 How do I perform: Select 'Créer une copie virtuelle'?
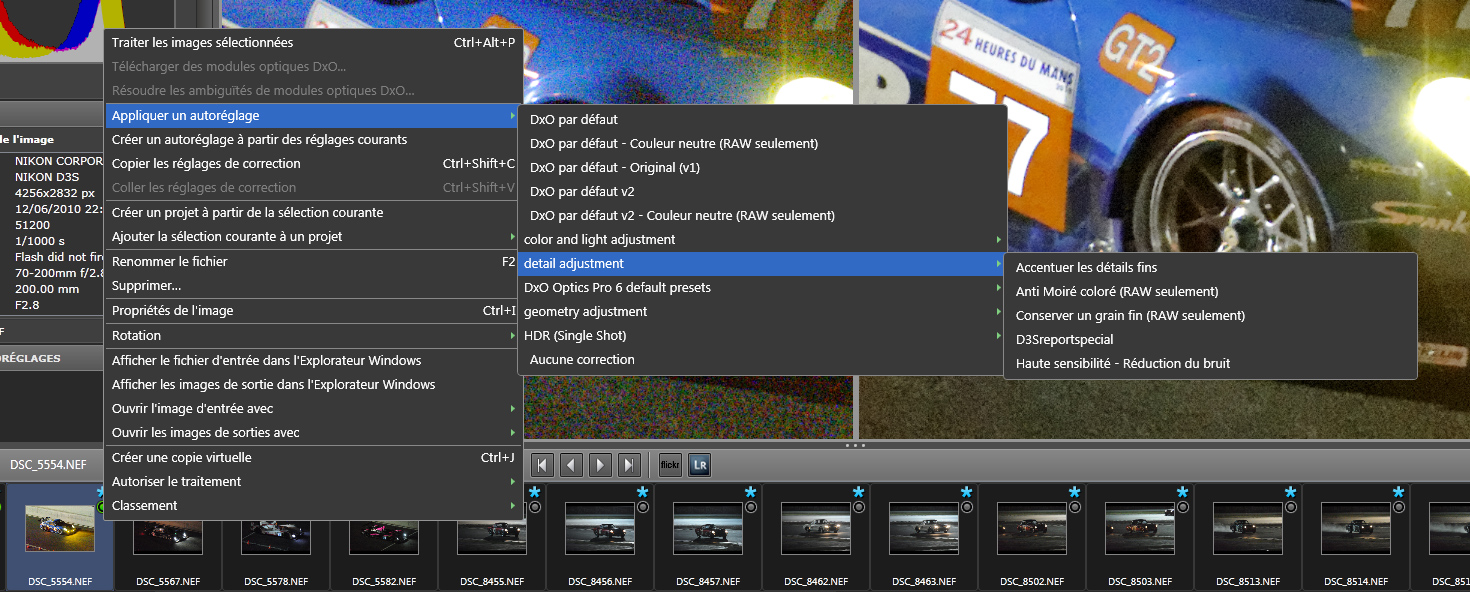314,458
